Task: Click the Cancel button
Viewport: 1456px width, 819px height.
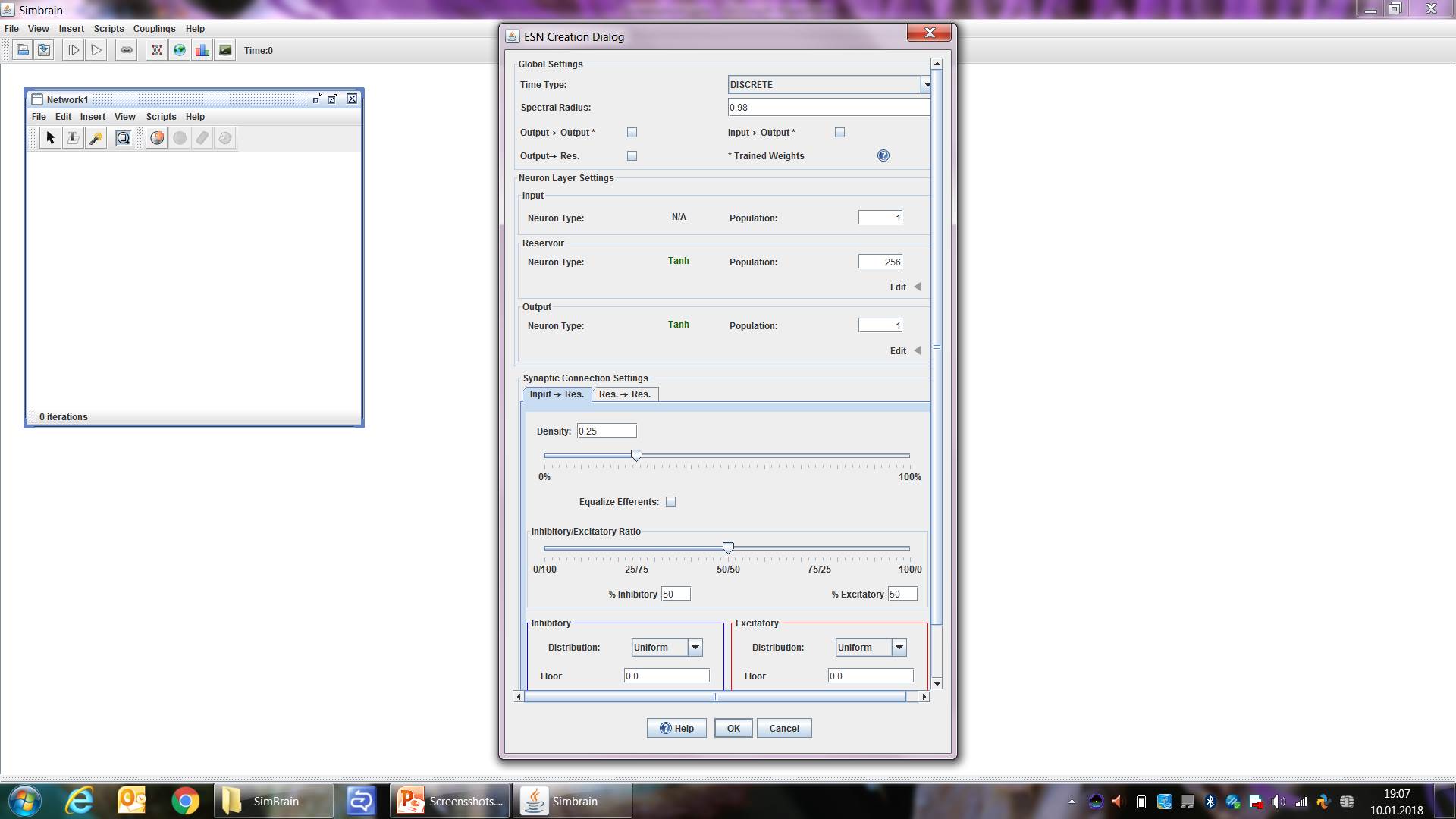Action: 783,729
